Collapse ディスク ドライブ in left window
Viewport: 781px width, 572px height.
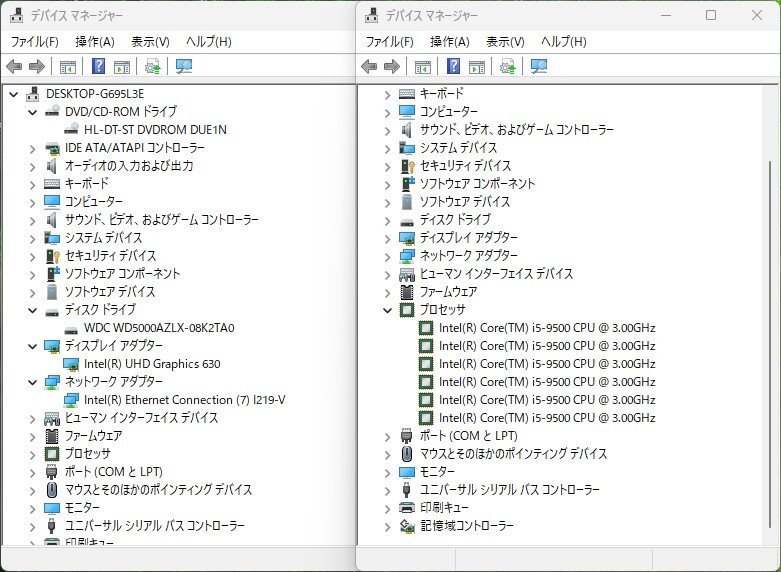click(x=33, y=310)
